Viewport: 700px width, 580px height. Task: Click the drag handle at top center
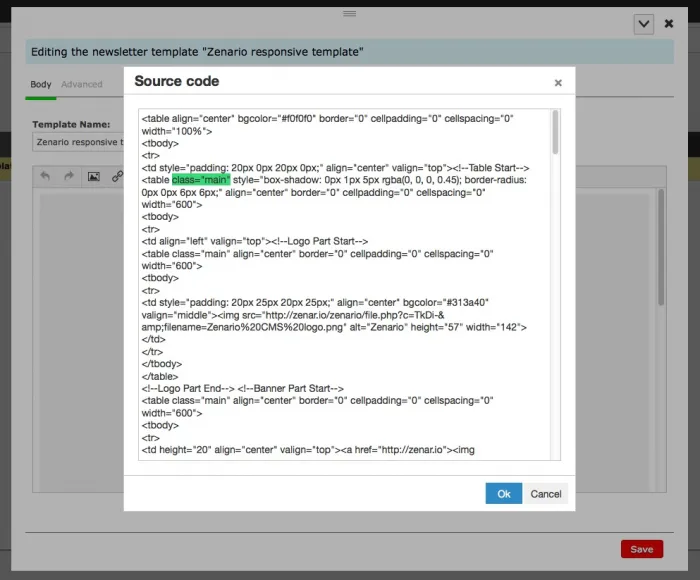click(x=350, y=13)
